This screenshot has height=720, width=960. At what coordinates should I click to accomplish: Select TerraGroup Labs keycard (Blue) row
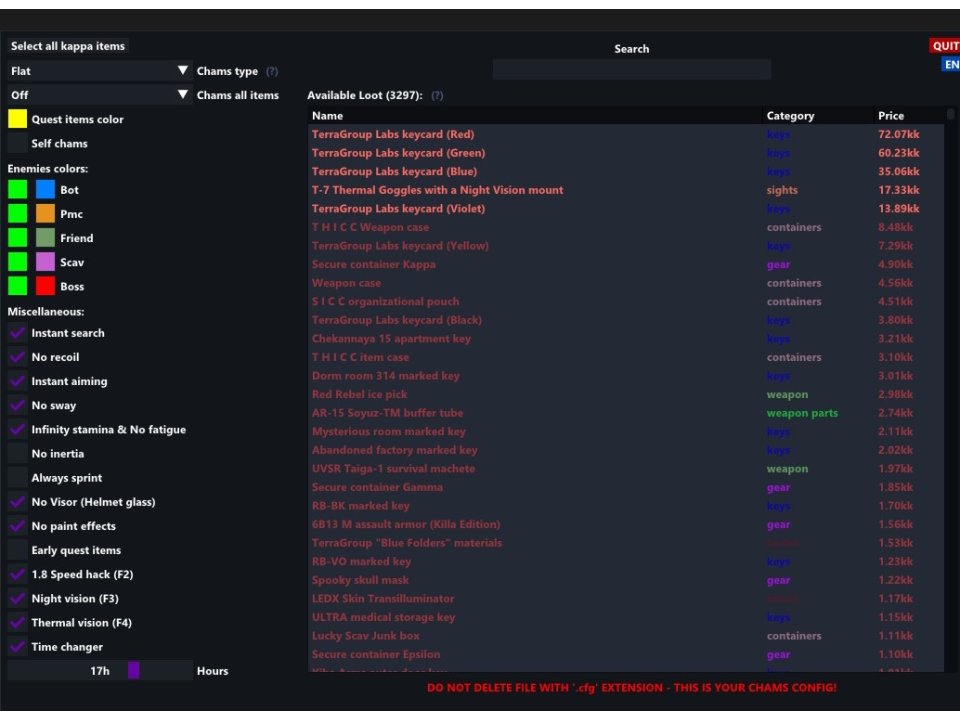(626, 171)
